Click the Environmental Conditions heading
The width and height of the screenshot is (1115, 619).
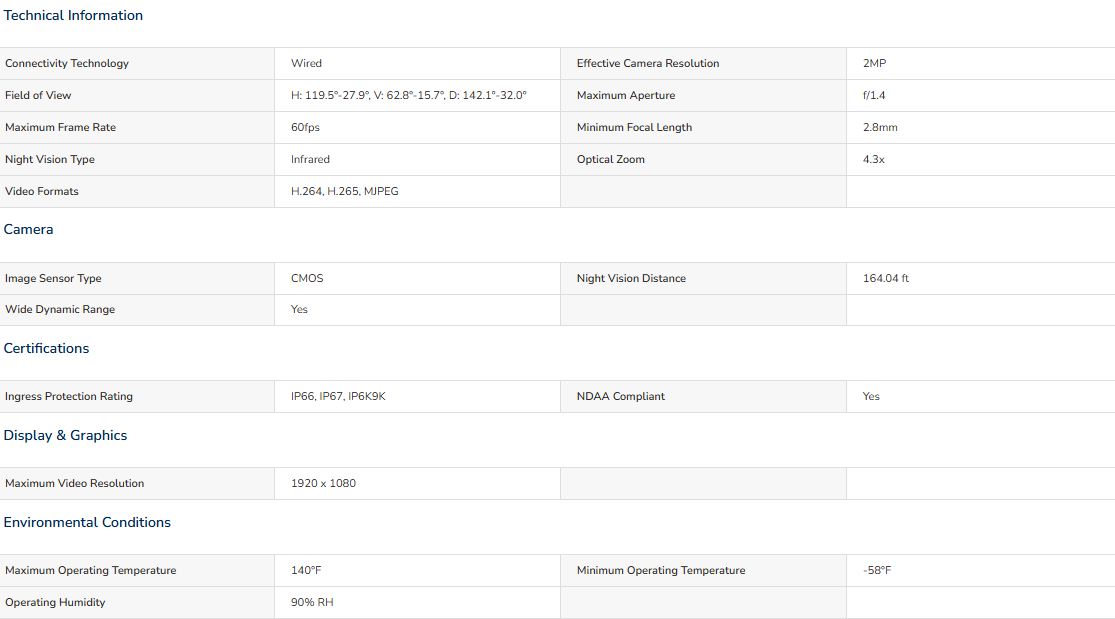tap(87, 522)
